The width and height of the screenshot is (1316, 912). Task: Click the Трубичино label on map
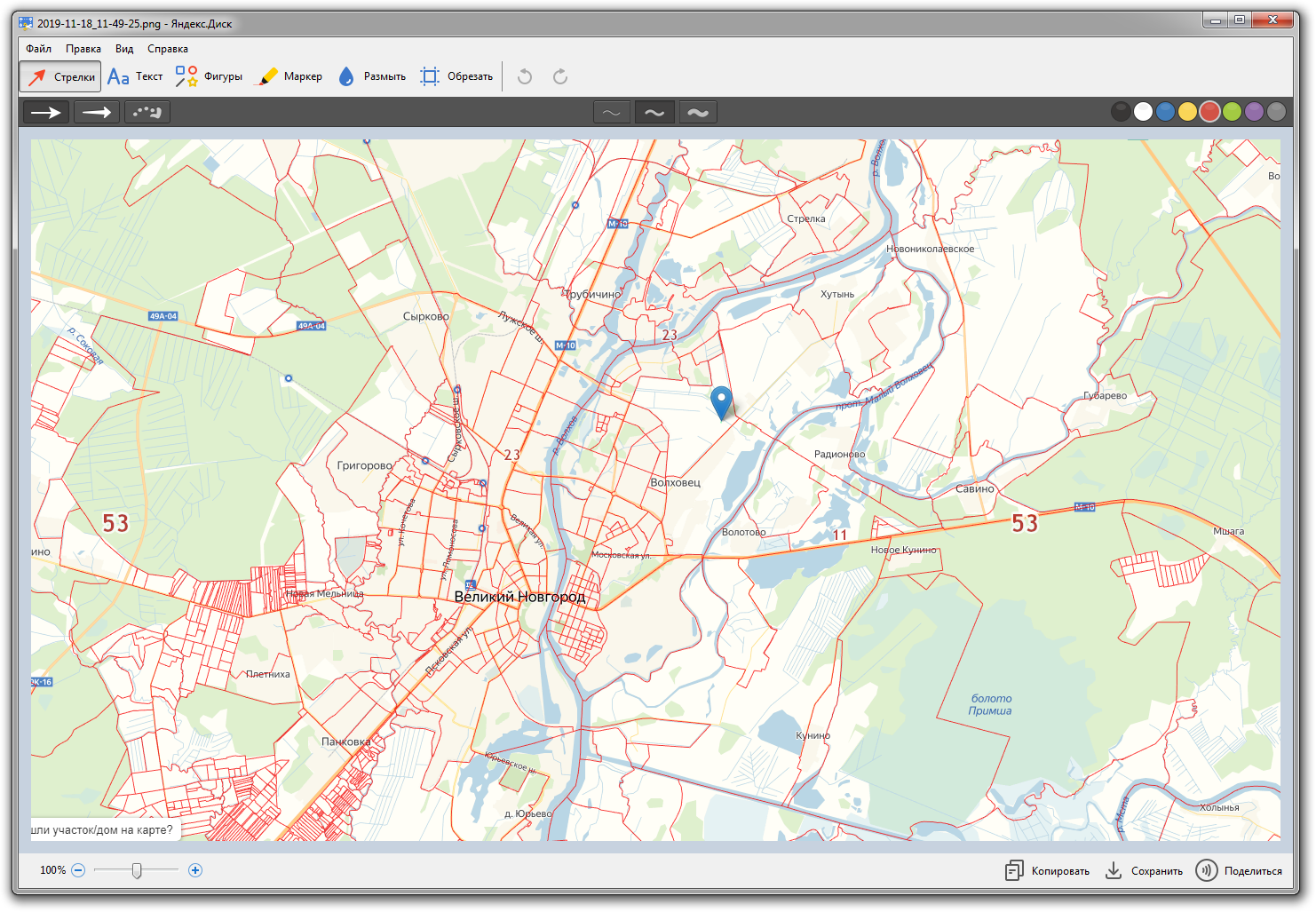pyautogui.click(x=594, y=294)
